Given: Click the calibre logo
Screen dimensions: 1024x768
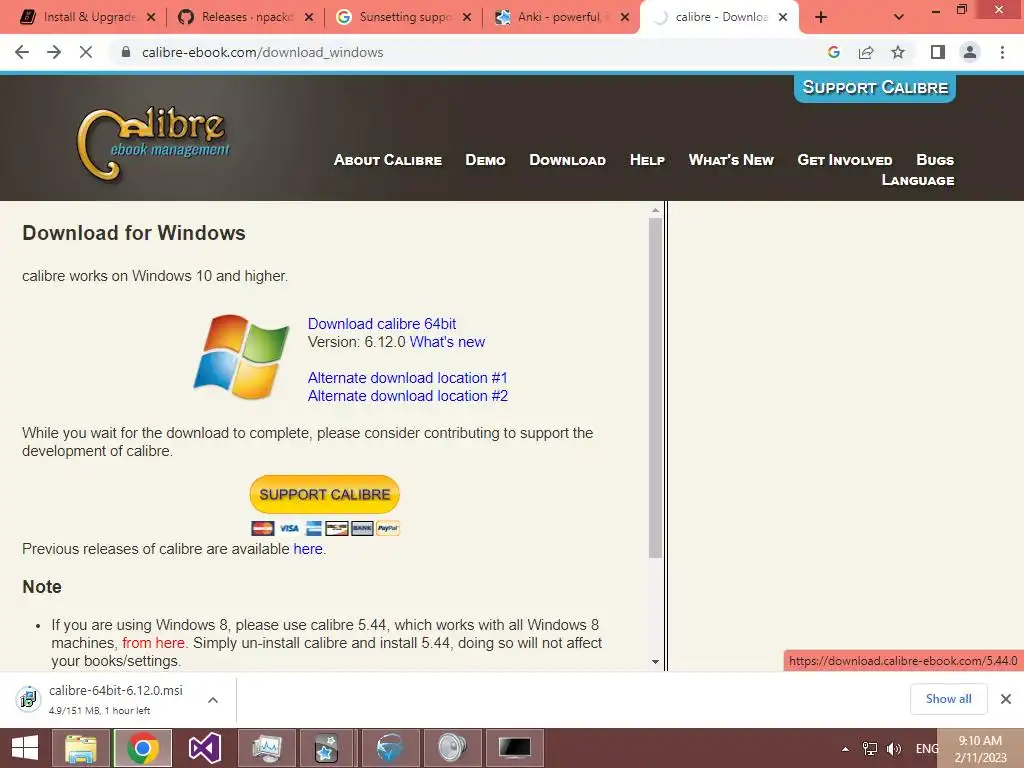Looking at the screenshot, I should [x=154, y=144].
